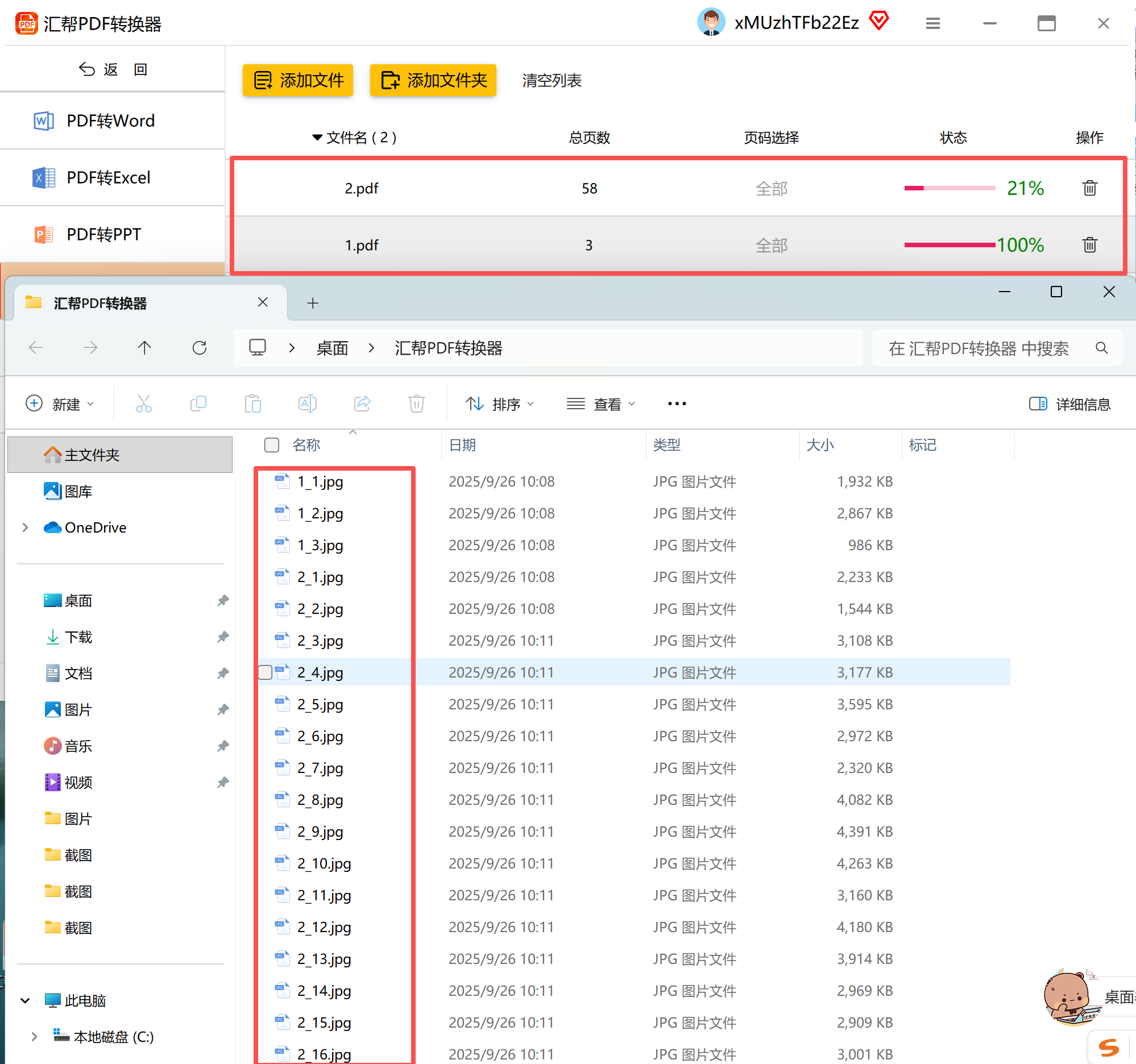The width and height of the screenshot is (1136, 1064).
Task: Open the Sort dropdown menu
Action: 500,404
